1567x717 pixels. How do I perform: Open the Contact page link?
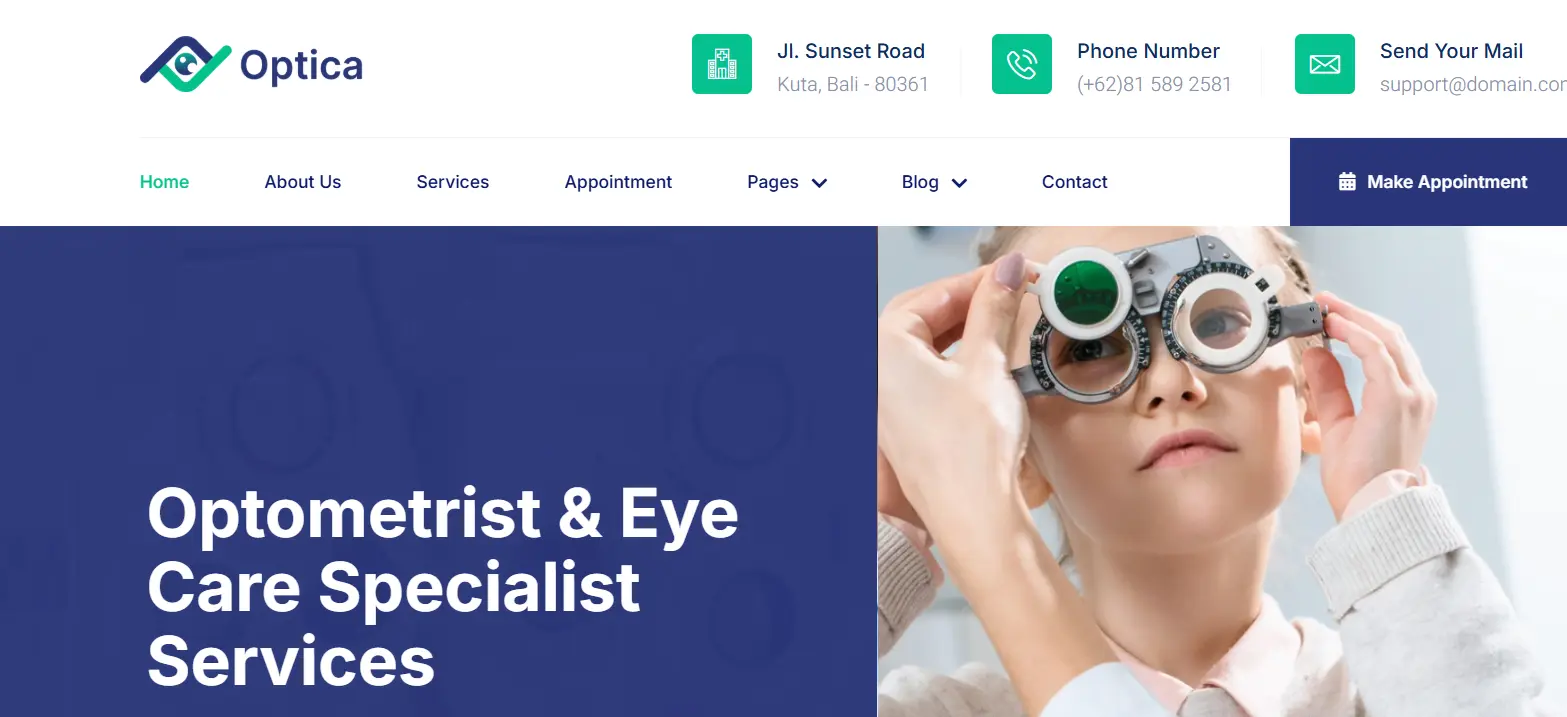coord(1075,182)
